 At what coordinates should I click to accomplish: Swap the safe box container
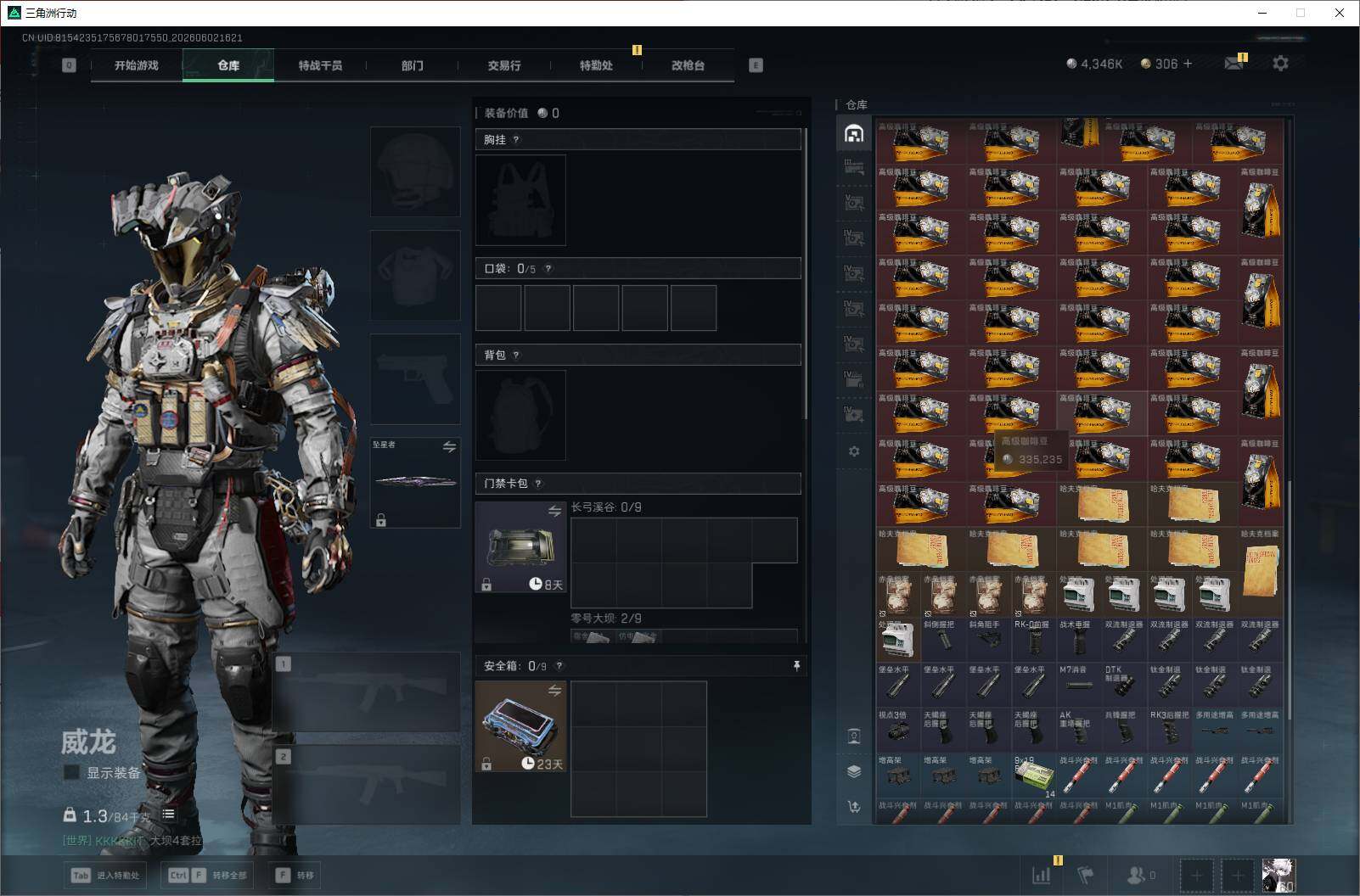(554, 691)
